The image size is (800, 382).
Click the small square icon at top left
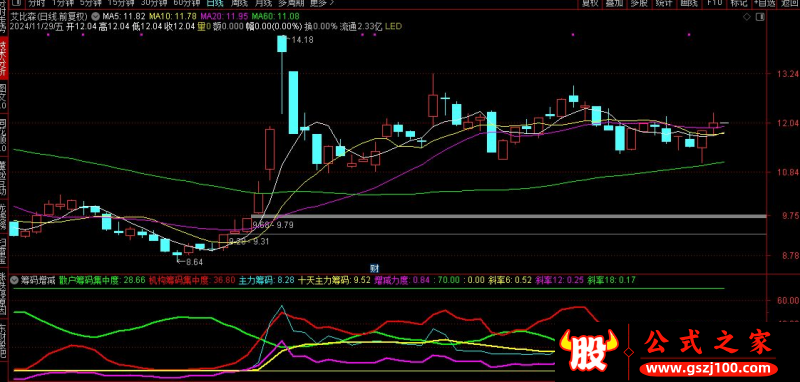coord(14,3)
